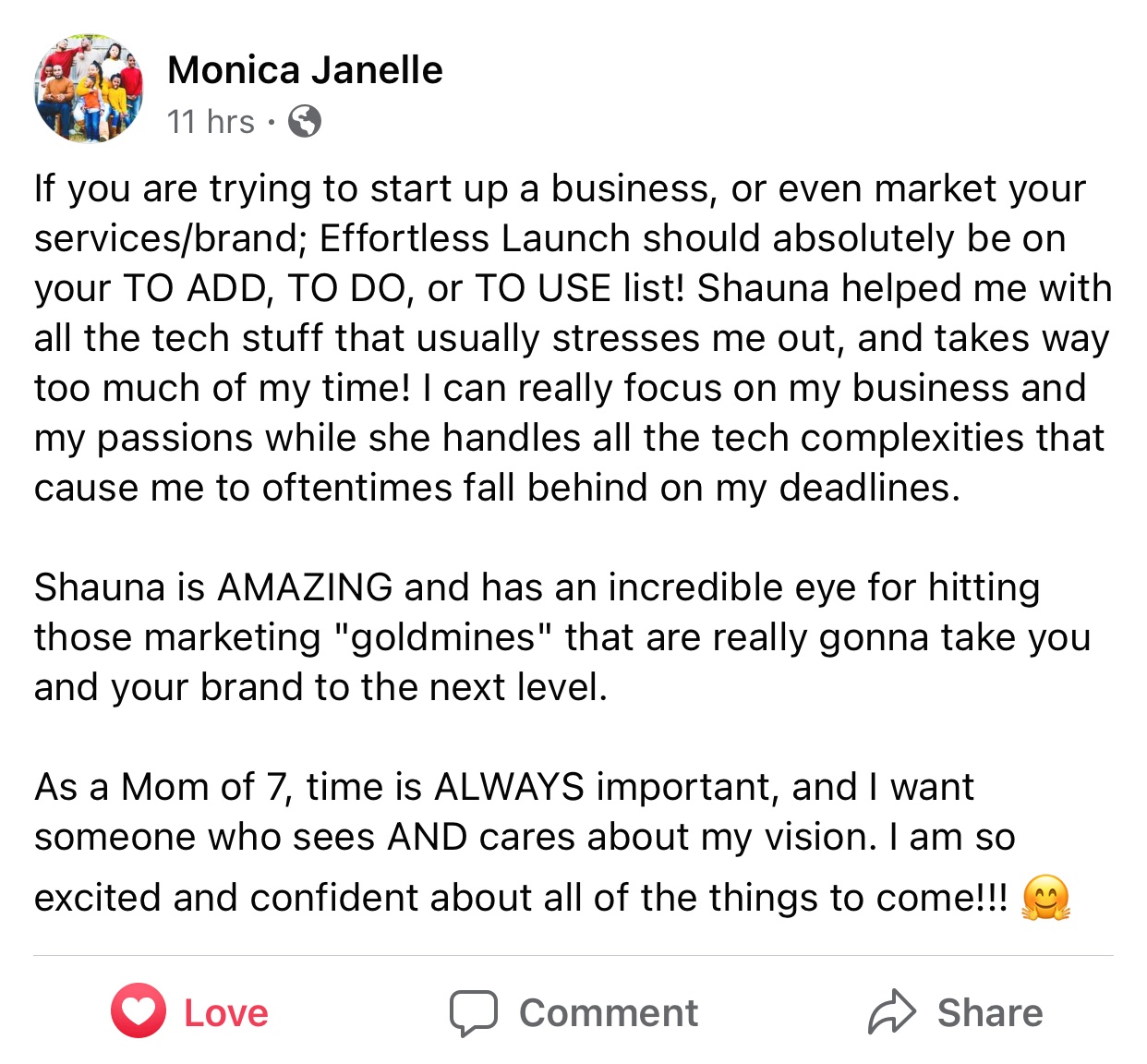Click the hugging face emoji

(1045, 899)
